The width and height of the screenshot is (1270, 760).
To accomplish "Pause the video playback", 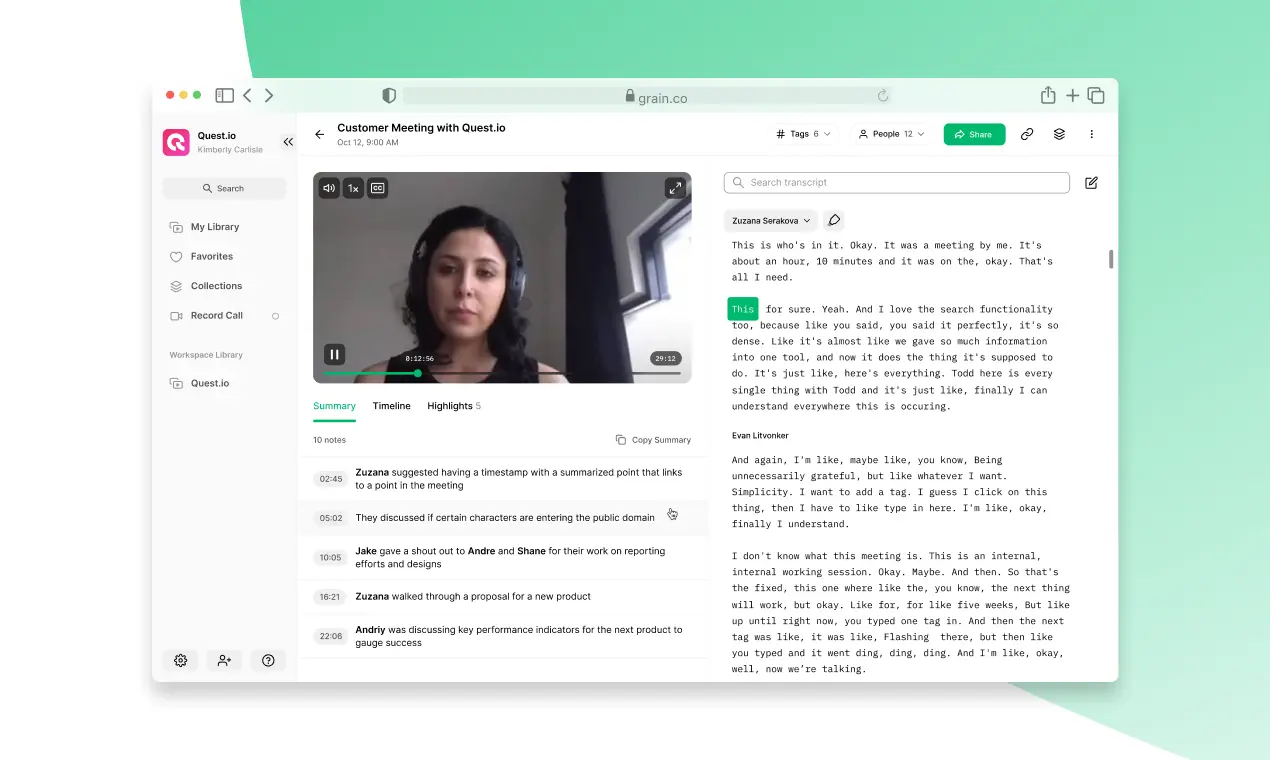I will pos(334,354).
